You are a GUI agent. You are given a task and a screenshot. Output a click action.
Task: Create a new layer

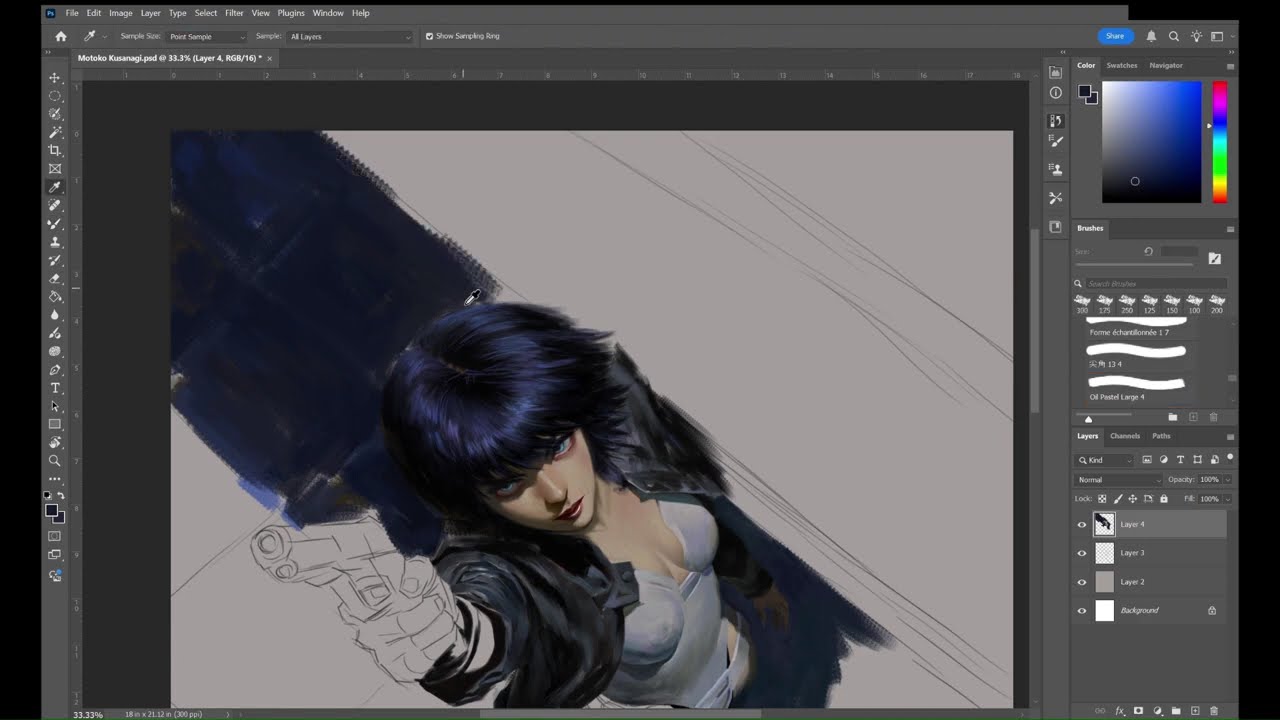click(1195, 711)
